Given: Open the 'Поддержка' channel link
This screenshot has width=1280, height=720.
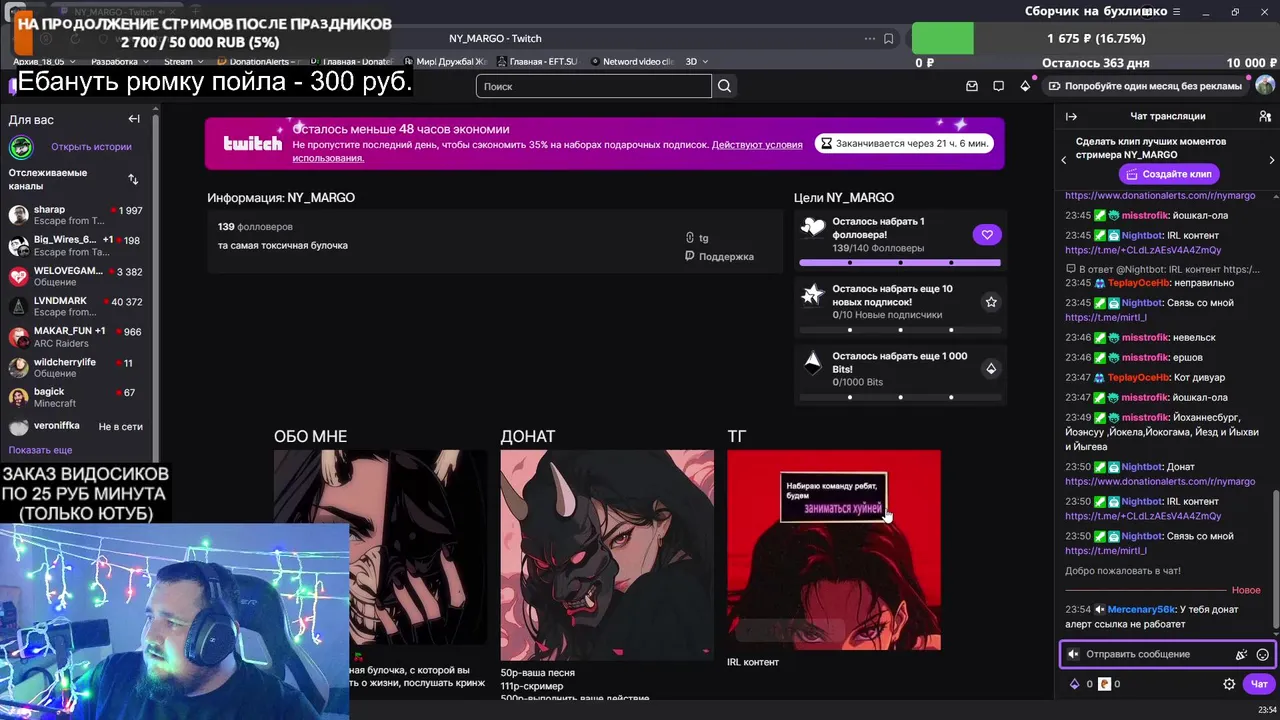Looking at the screenshot, I should coord(719,257).
